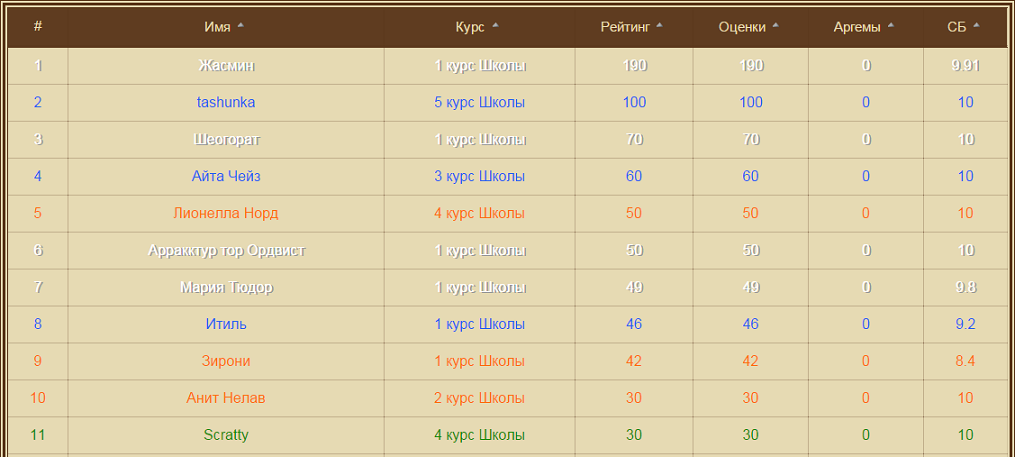Viewport: 1015px width, 457px height.
Task: Open the tashunka profile link
Action: (x=226, y=102)
